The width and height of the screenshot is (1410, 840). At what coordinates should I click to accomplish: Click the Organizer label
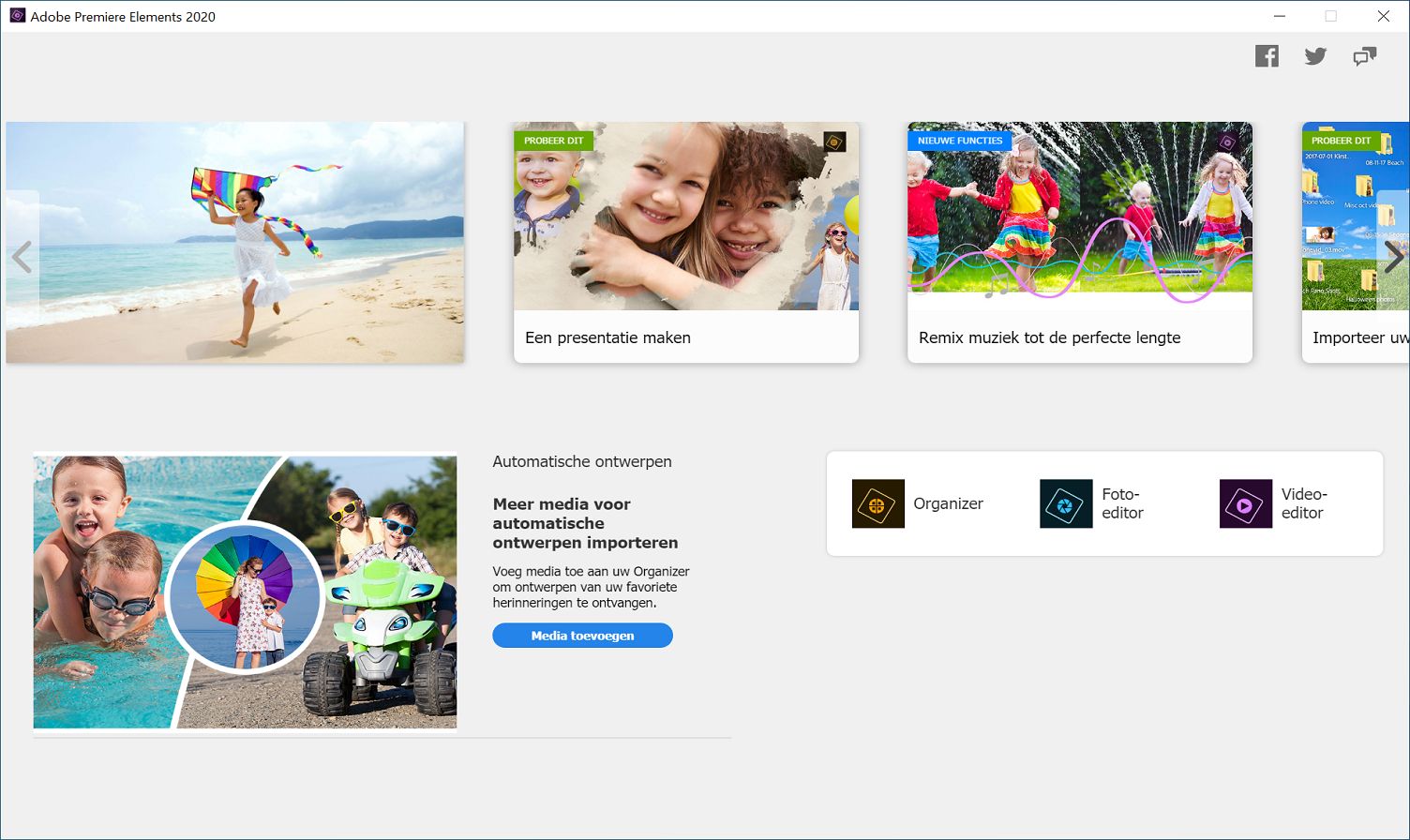948,503
